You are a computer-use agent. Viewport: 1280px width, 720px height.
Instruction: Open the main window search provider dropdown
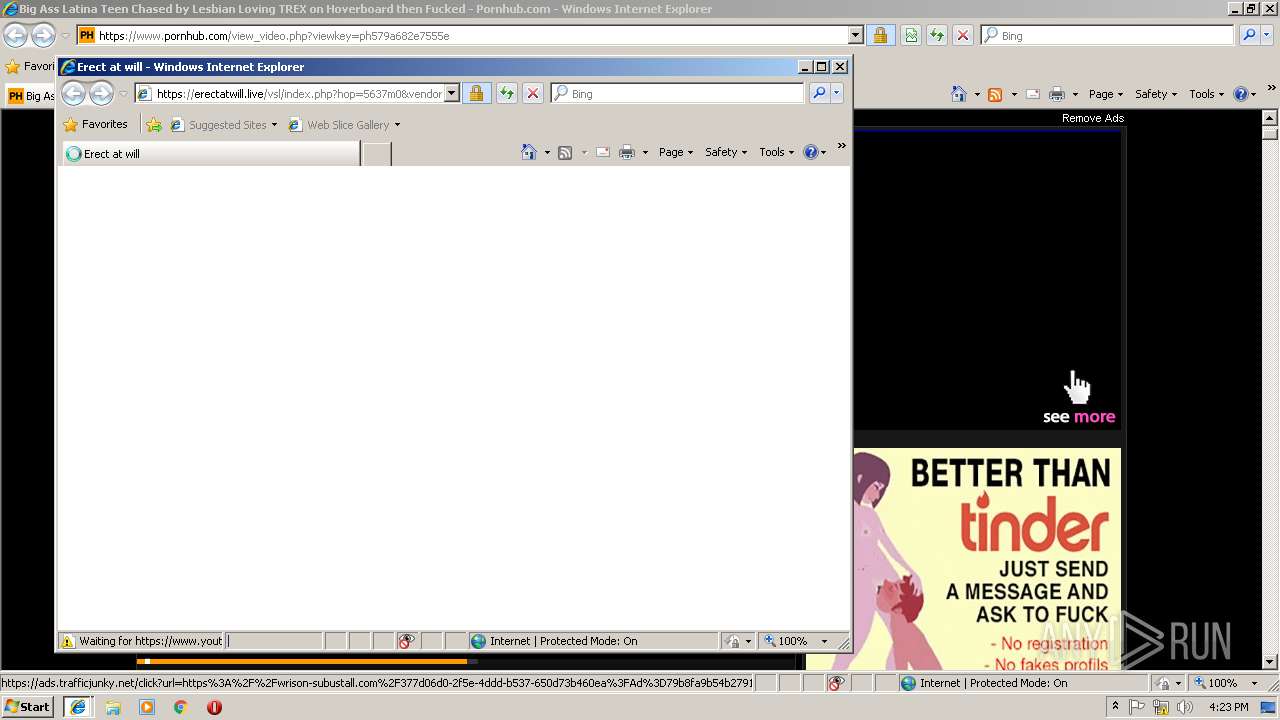click(1266, 35)
